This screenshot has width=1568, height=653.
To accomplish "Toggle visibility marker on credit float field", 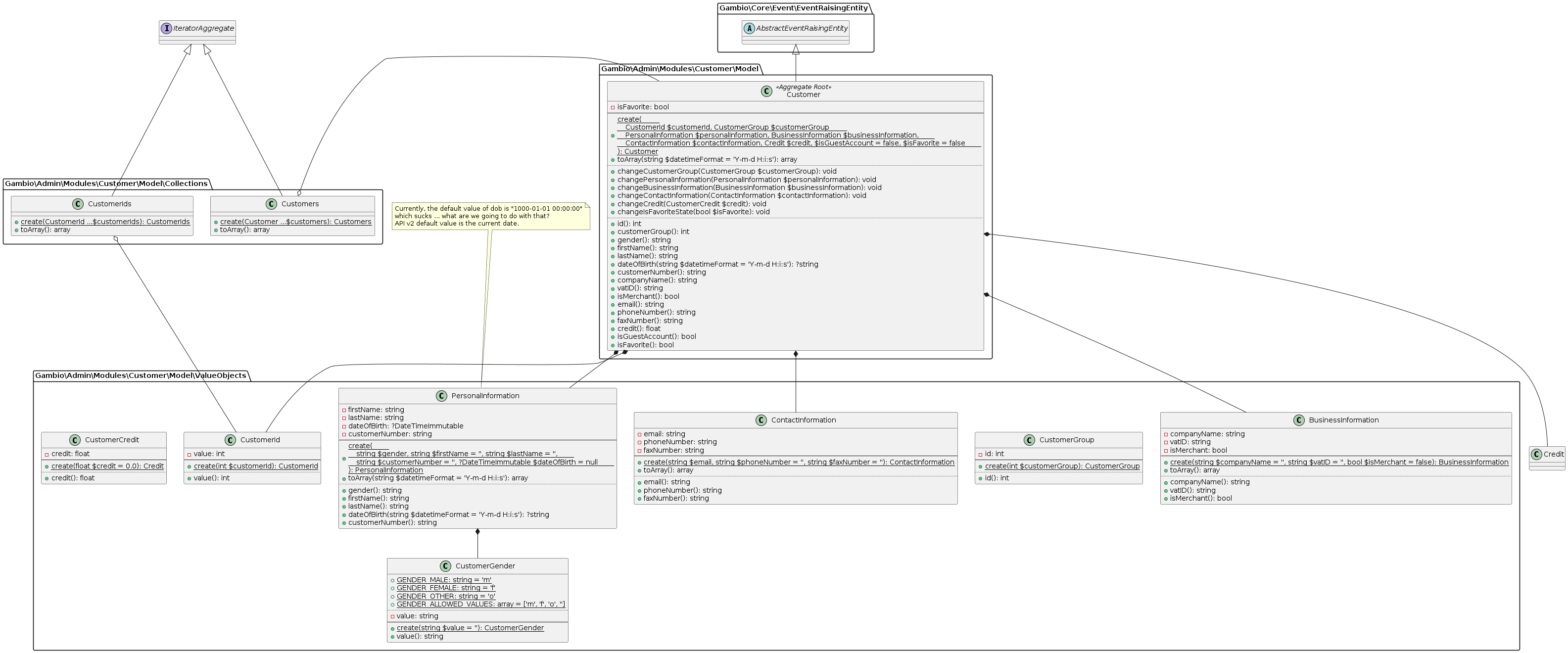I will tap(48, 453).
